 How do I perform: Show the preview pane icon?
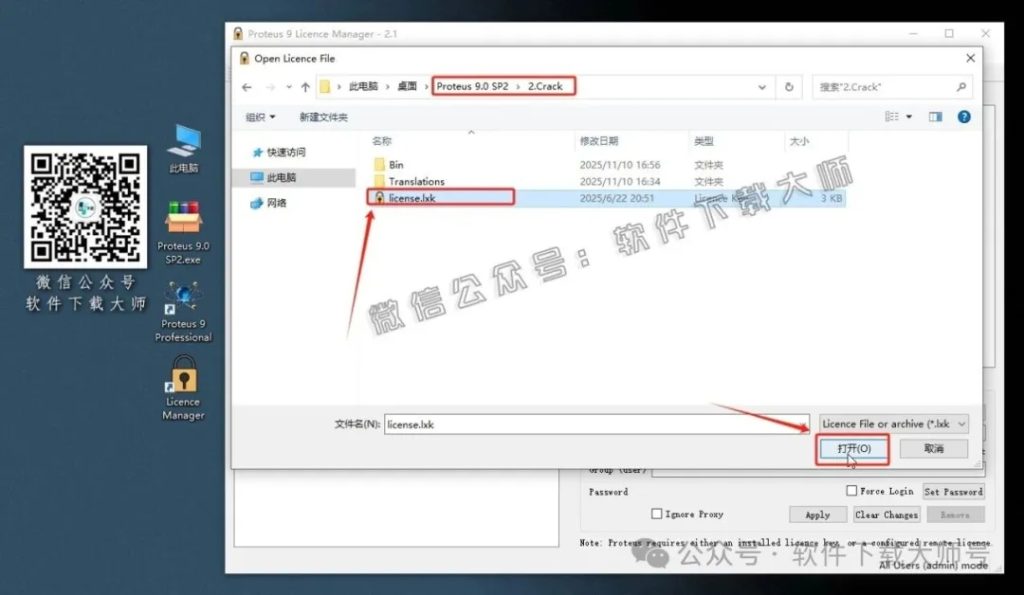(x=935, y=117)
